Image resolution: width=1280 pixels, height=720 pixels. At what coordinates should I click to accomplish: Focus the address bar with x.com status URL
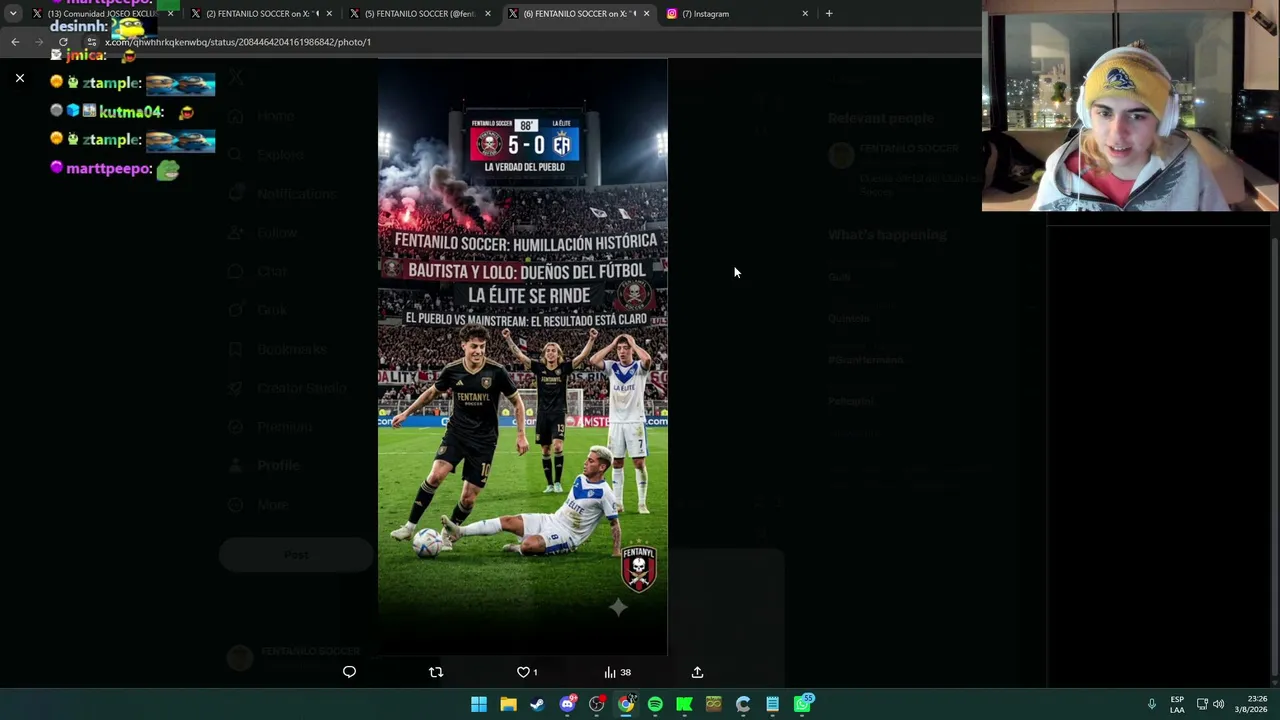click(238, 42)
